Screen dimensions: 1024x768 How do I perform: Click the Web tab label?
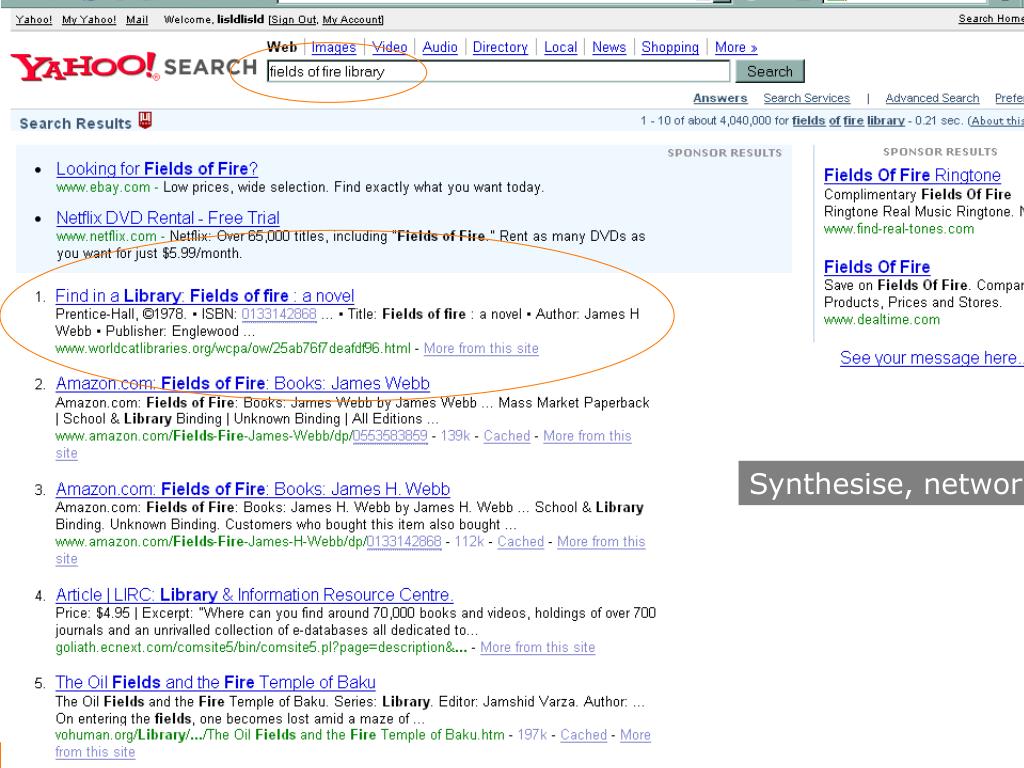[281, 47]
